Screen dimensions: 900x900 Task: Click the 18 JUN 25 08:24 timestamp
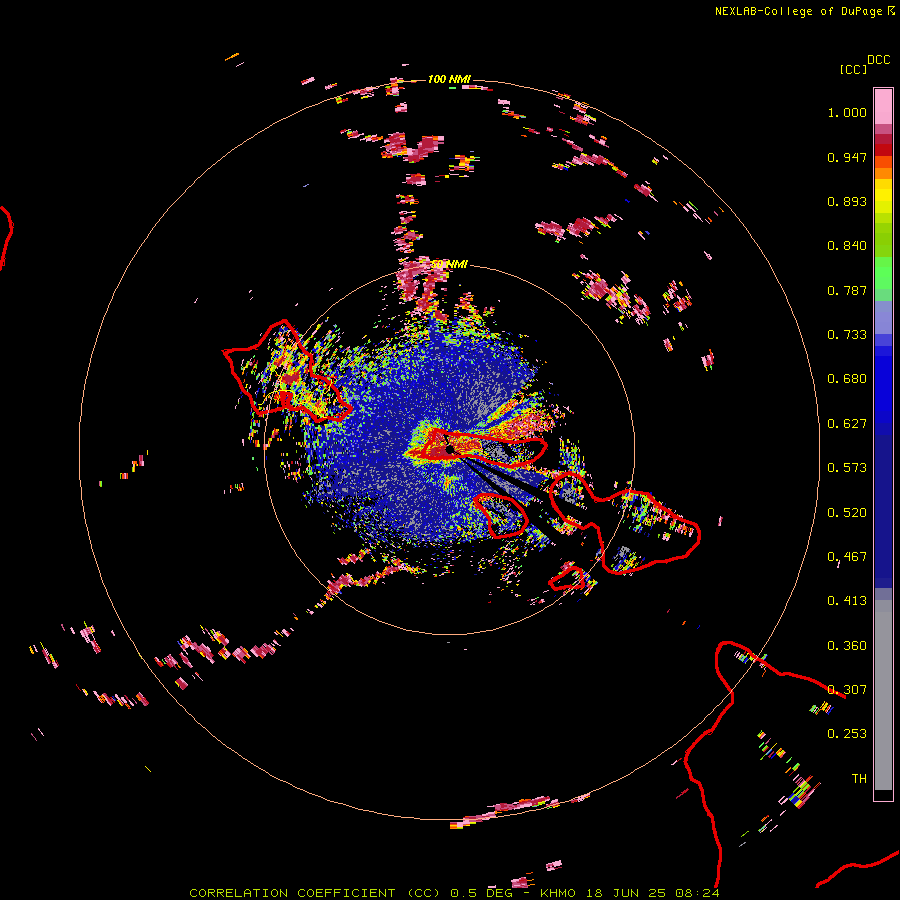tap(653, 893)
